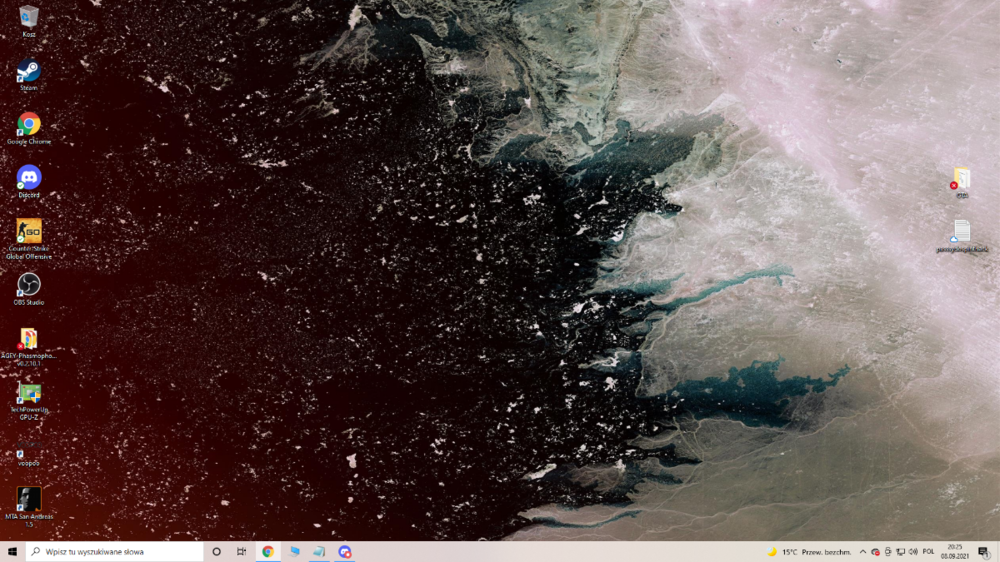Select the Discord desktop shortcut
This screenshot has width=1000, height=562.
point(29,182)
